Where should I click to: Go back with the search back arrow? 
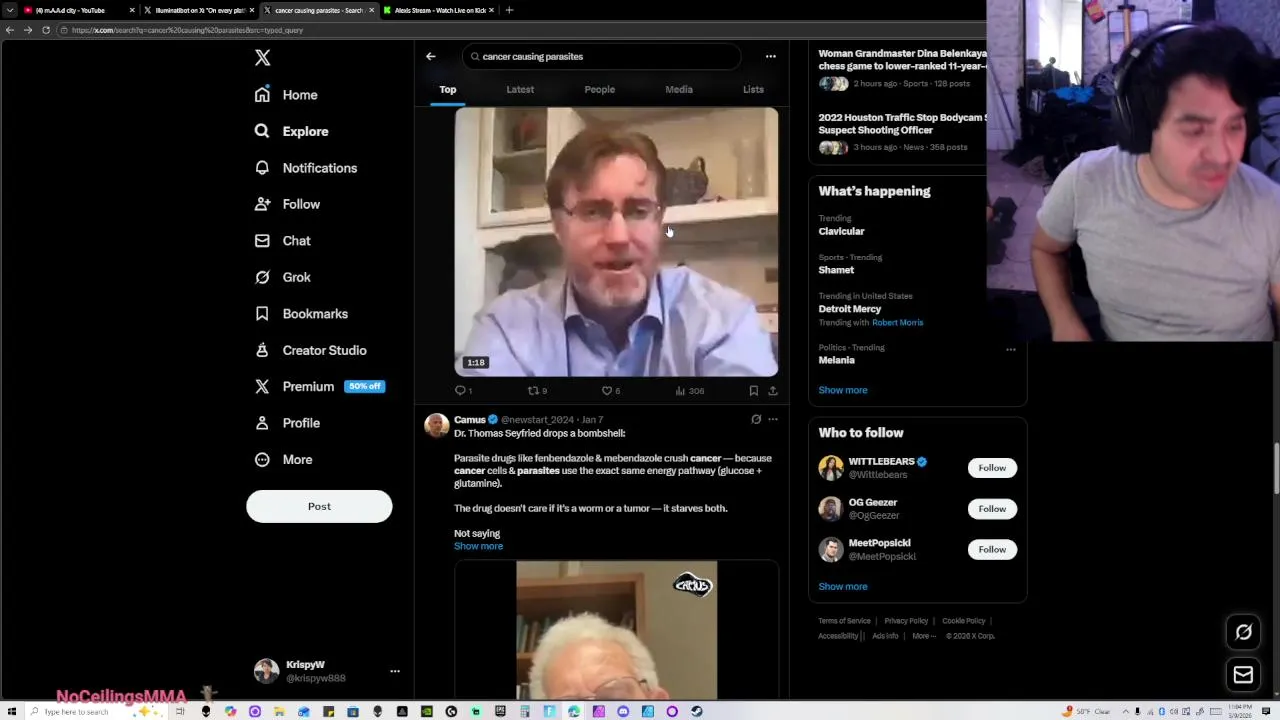click(x=431, y=56)
